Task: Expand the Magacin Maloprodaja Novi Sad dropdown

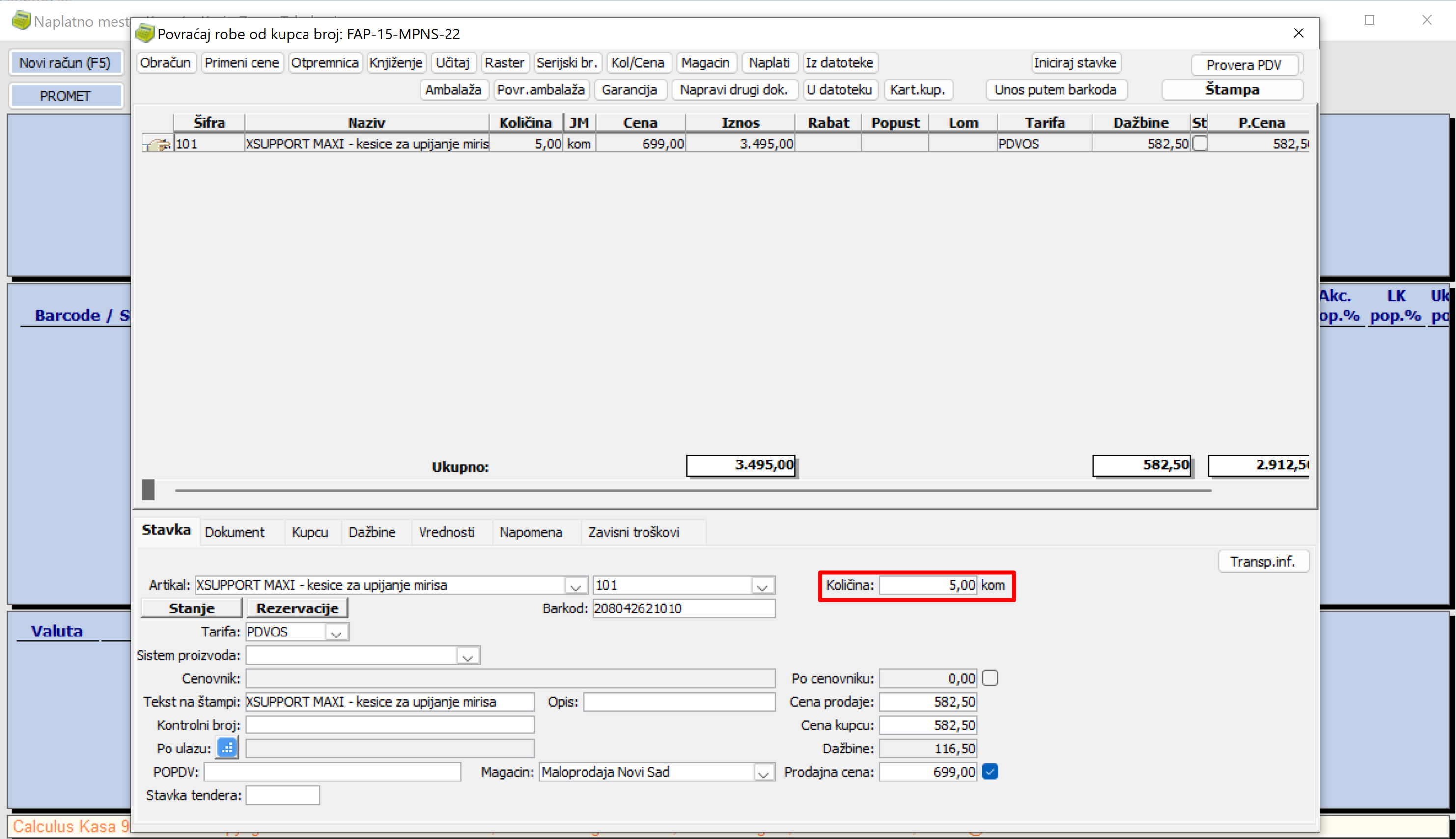Action: pos(763,773)
